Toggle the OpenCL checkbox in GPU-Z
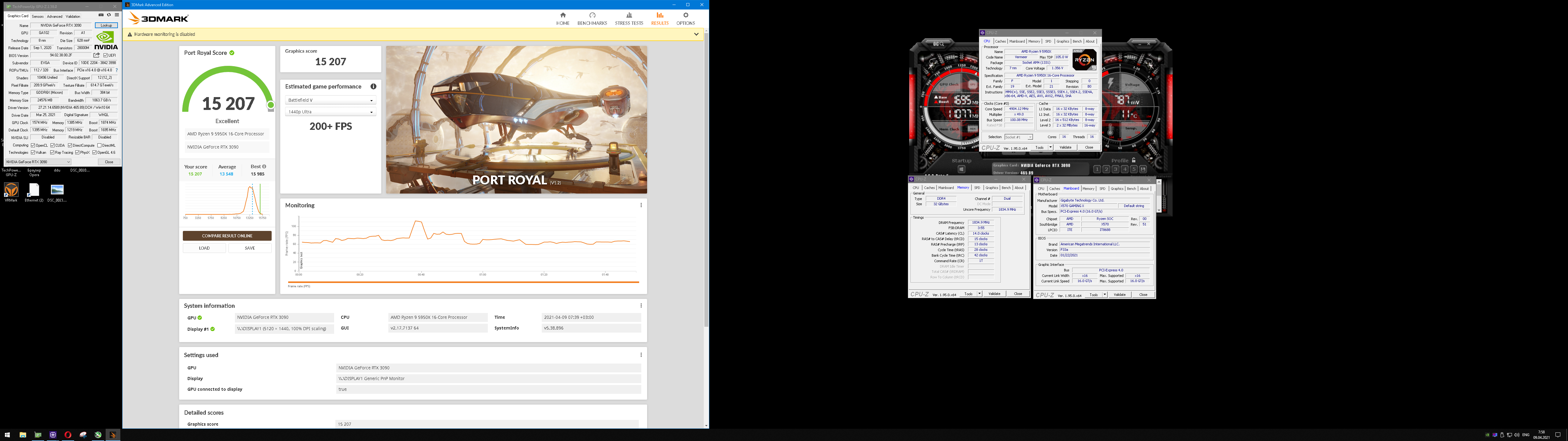Screen dimensions: 1568x441 [33, 145]
